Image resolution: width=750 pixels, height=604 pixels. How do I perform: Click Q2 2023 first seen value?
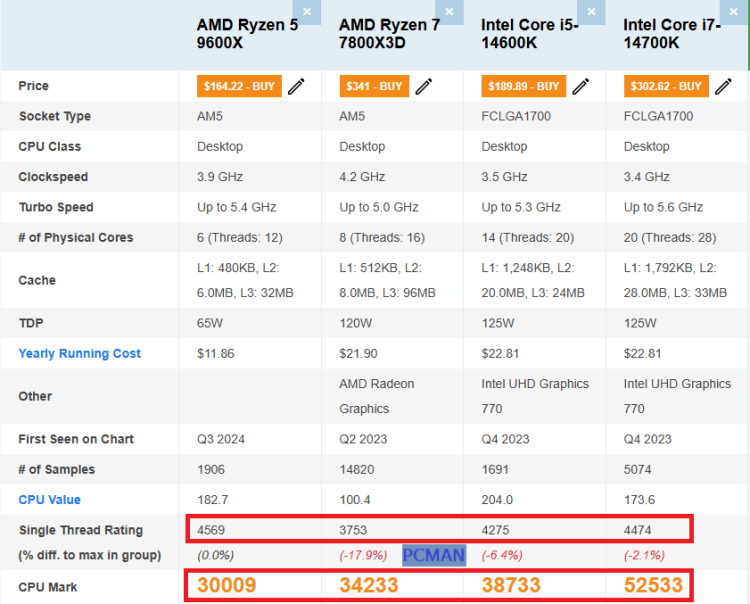coord(363,439)
